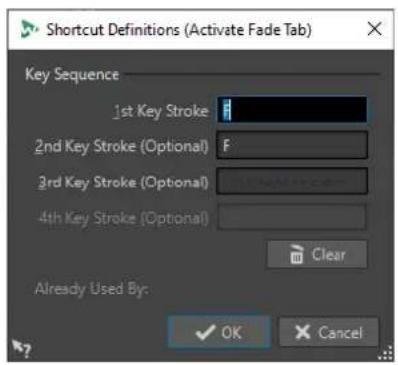Click the checkmark icon on the OK button

point(205,332)
